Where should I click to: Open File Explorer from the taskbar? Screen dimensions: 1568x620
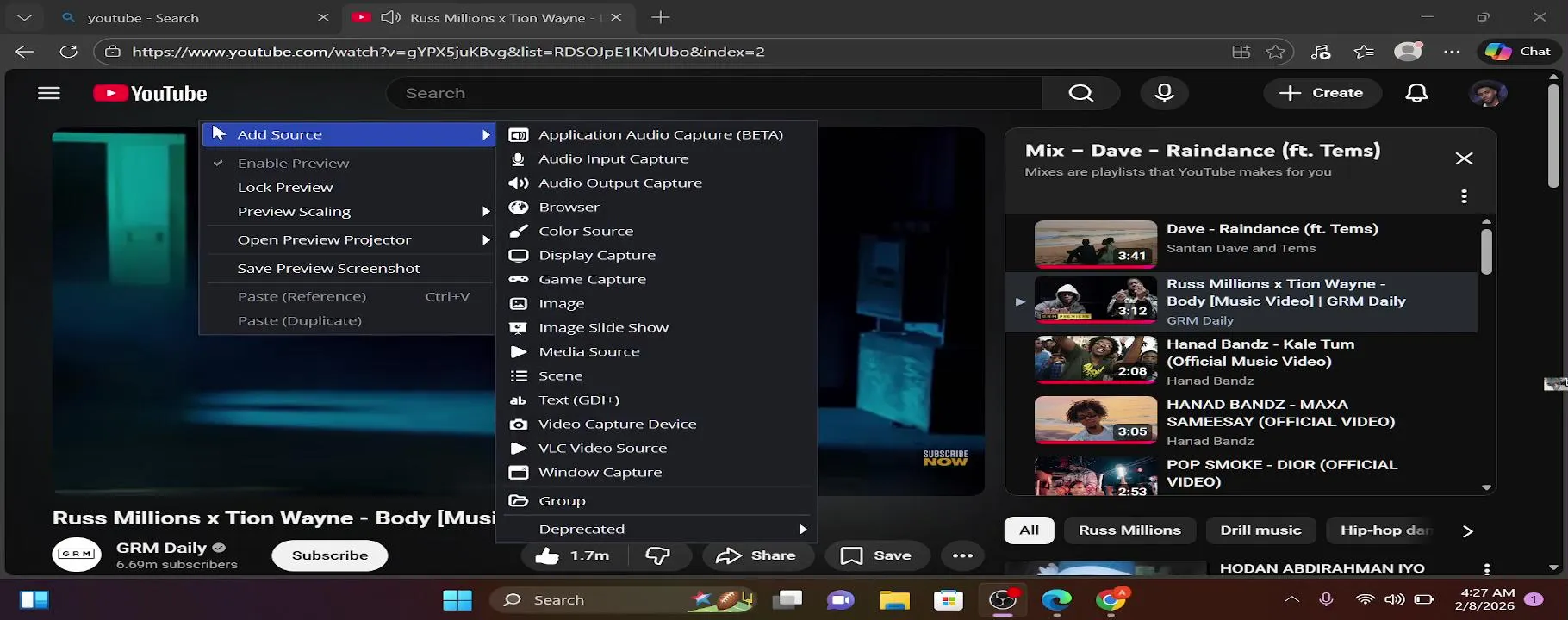coord(894,599)
